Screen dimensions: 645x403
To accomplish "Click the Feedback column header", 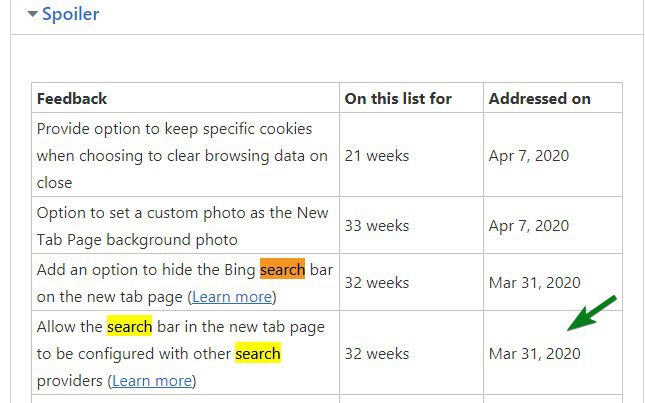I will [x=72, y=99].
